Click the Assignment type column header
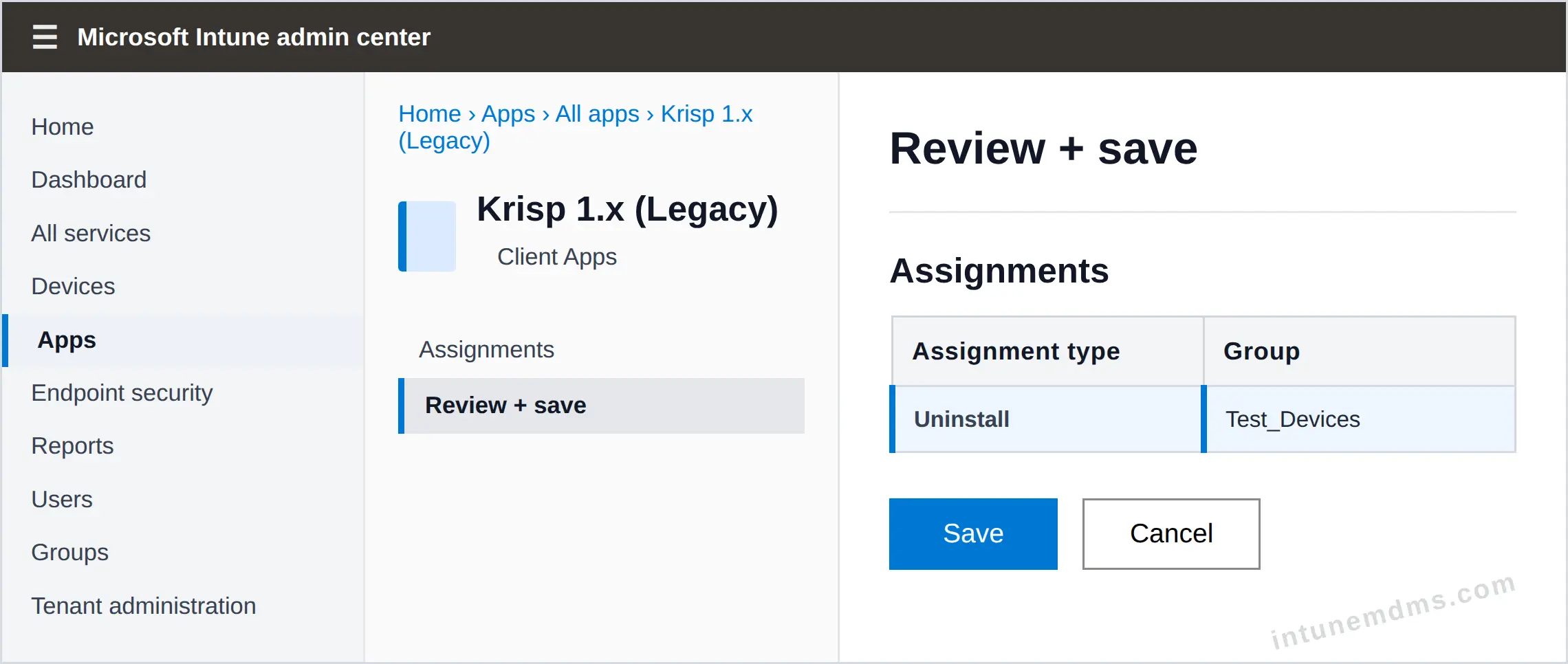The height and width of the screenshot is (664, 1568). coord(1047,351)
